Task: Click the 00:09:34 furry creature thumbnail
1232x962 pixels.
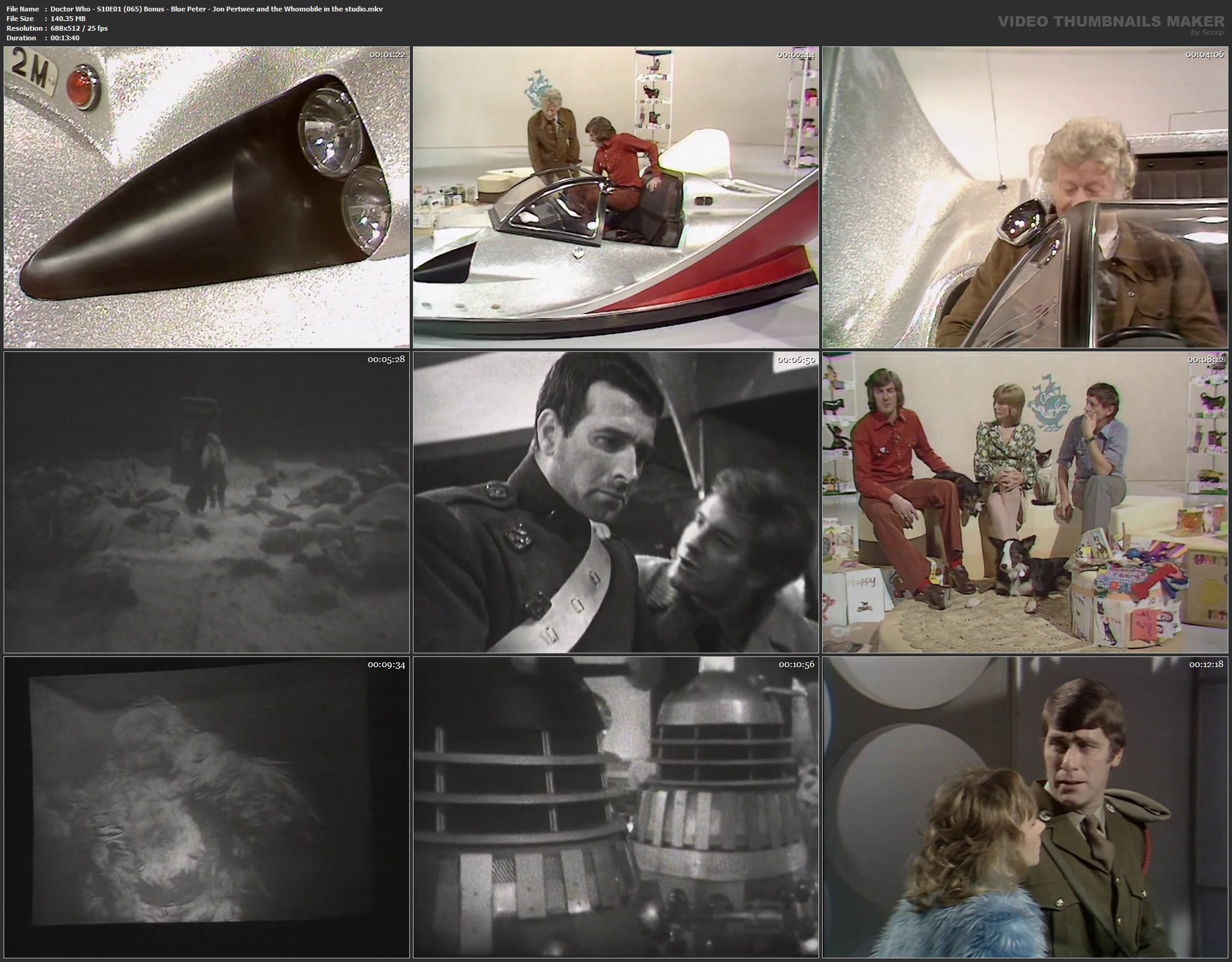Action: tap(206, 807)
